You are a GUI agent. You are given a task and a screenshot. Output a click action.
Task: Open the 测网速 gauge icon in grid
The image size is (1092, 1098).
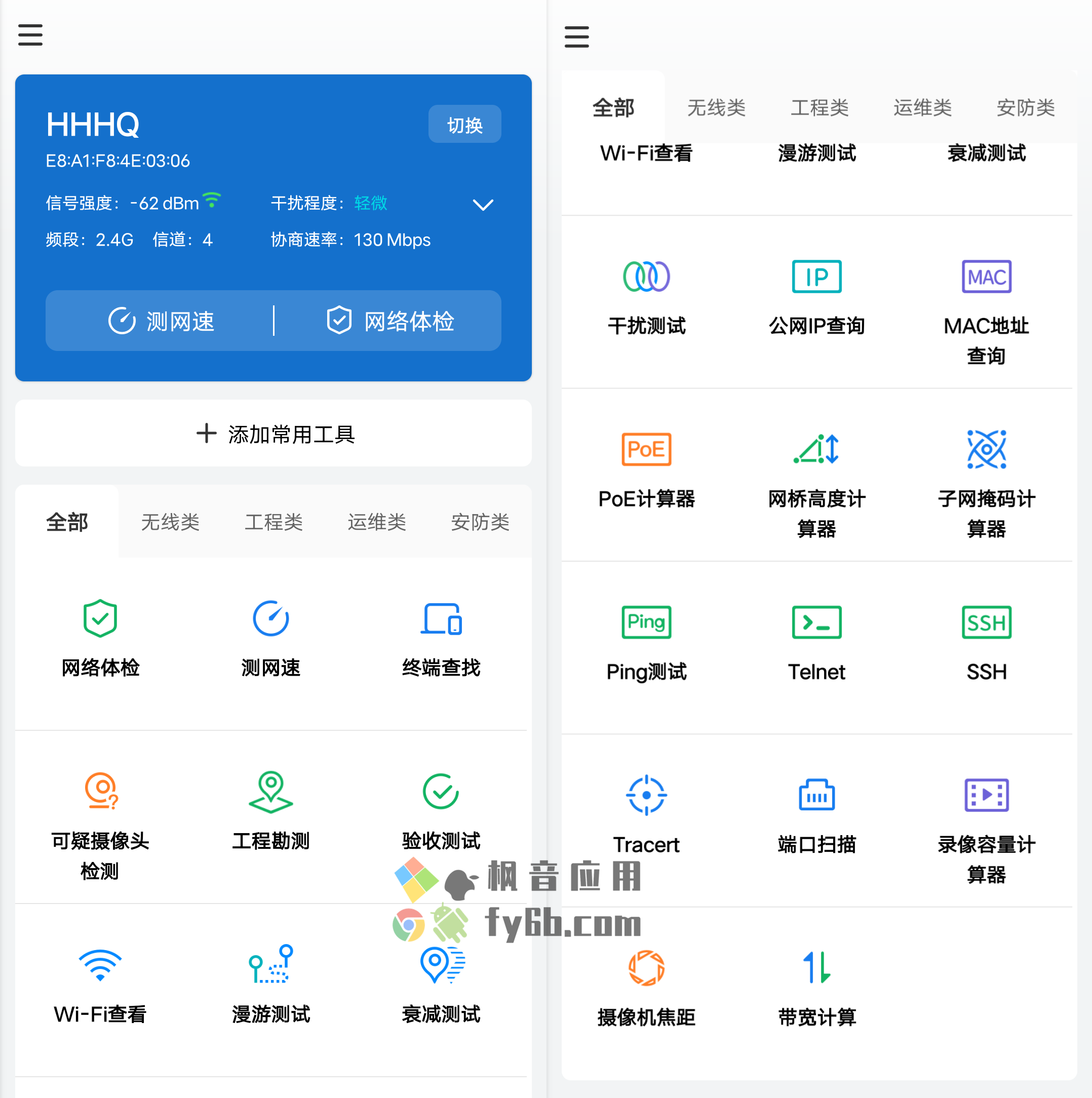click(x=270, y=618)
